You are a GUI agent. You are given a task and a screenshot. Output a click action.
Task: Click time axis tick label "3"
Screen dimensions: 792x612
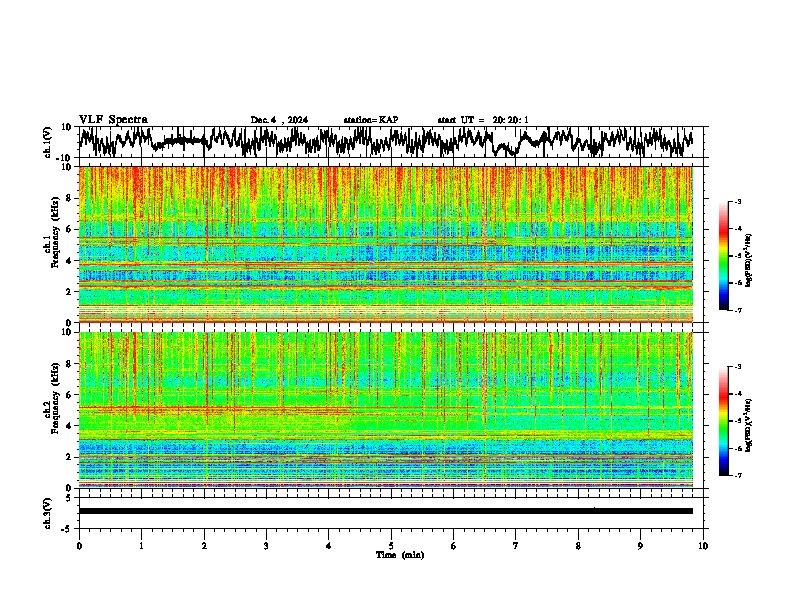point(266,546)
